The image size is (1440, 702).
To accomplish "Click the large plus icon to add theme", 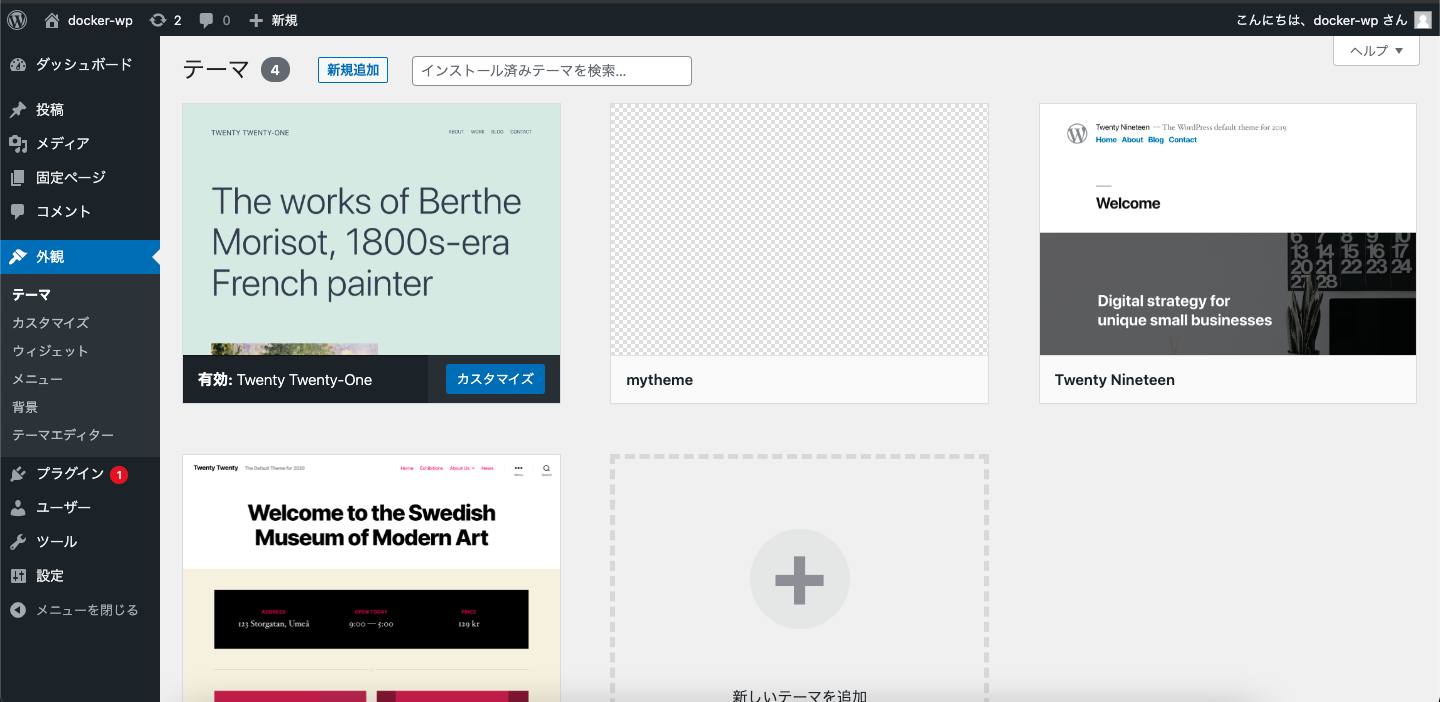I will 800,579.
